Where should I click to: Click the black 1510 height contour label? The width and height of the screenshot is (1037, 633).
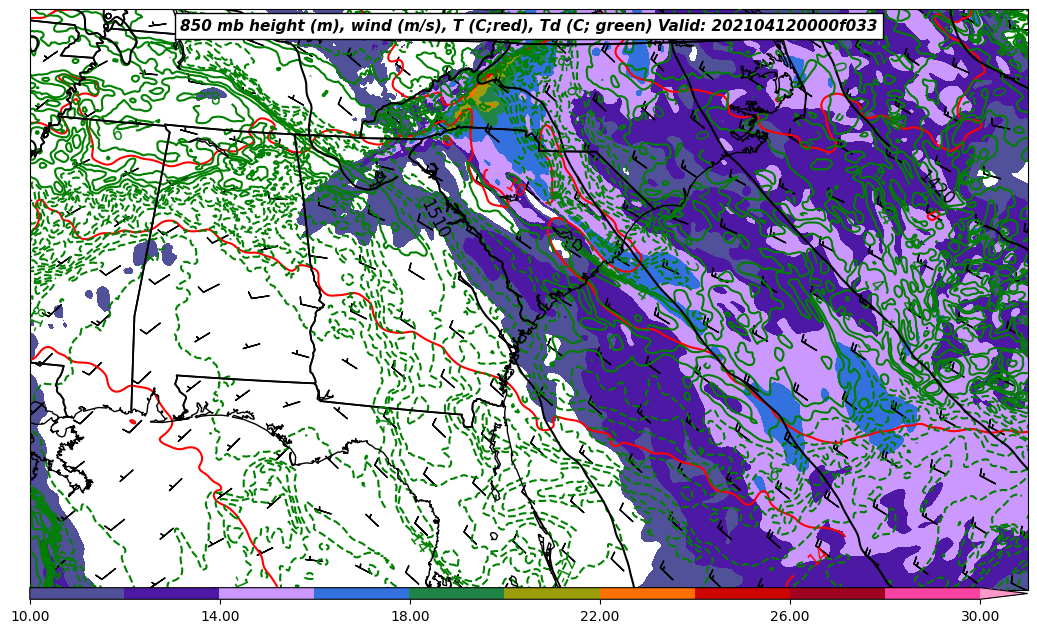(436, 219)
